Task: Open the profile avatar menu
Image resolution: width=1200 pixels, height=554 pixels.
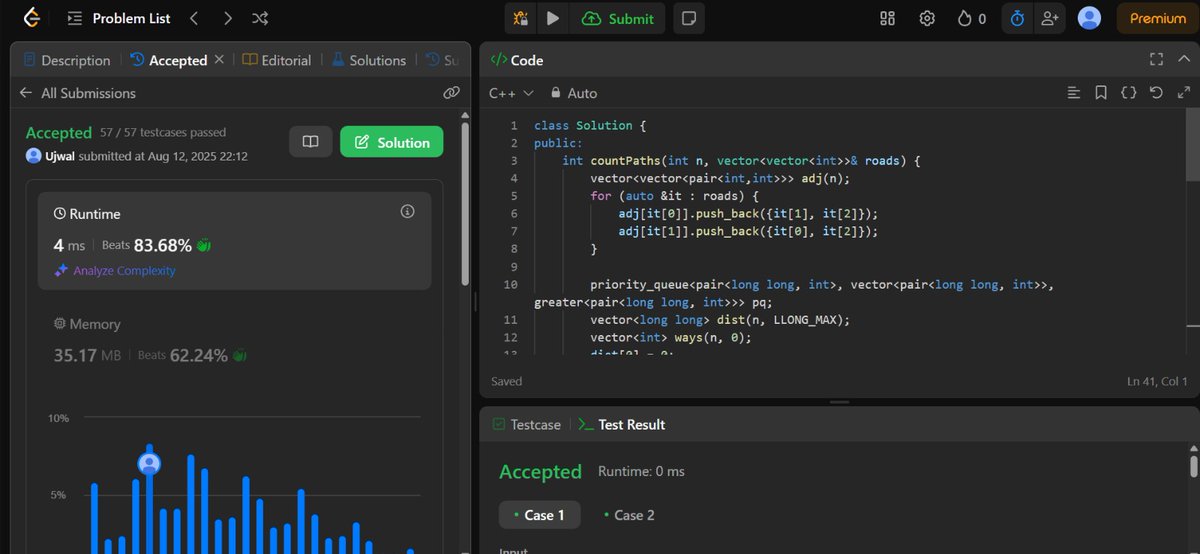Action: (x=1090, y=18)
